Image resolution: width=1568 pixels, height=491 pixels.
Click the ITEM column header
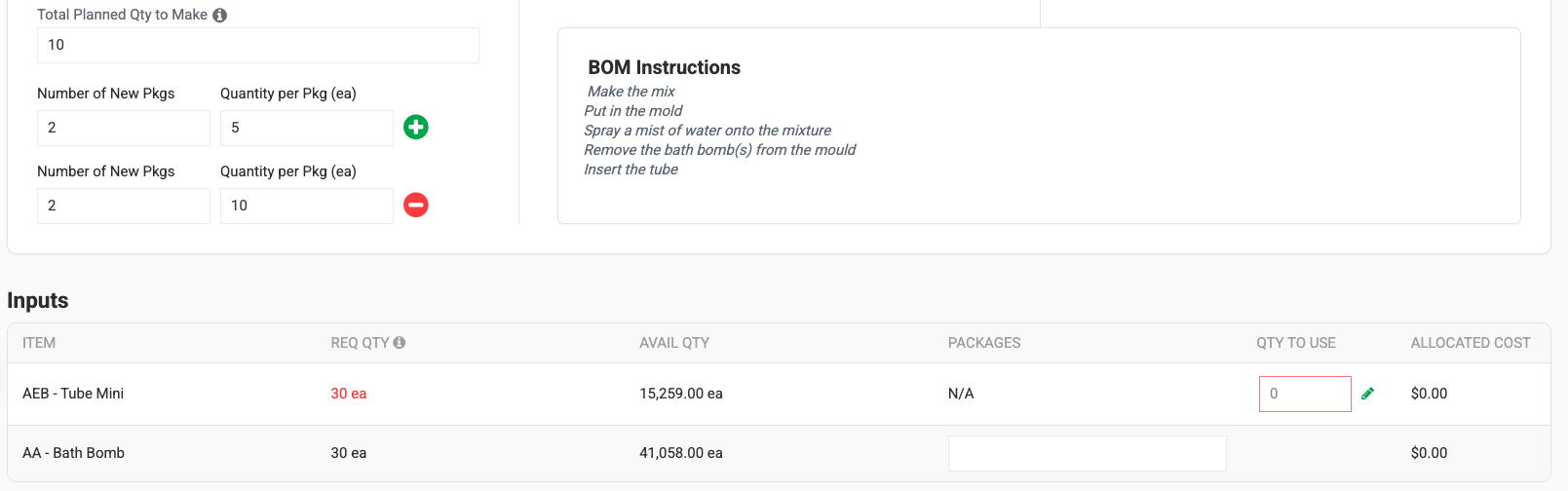39,343
